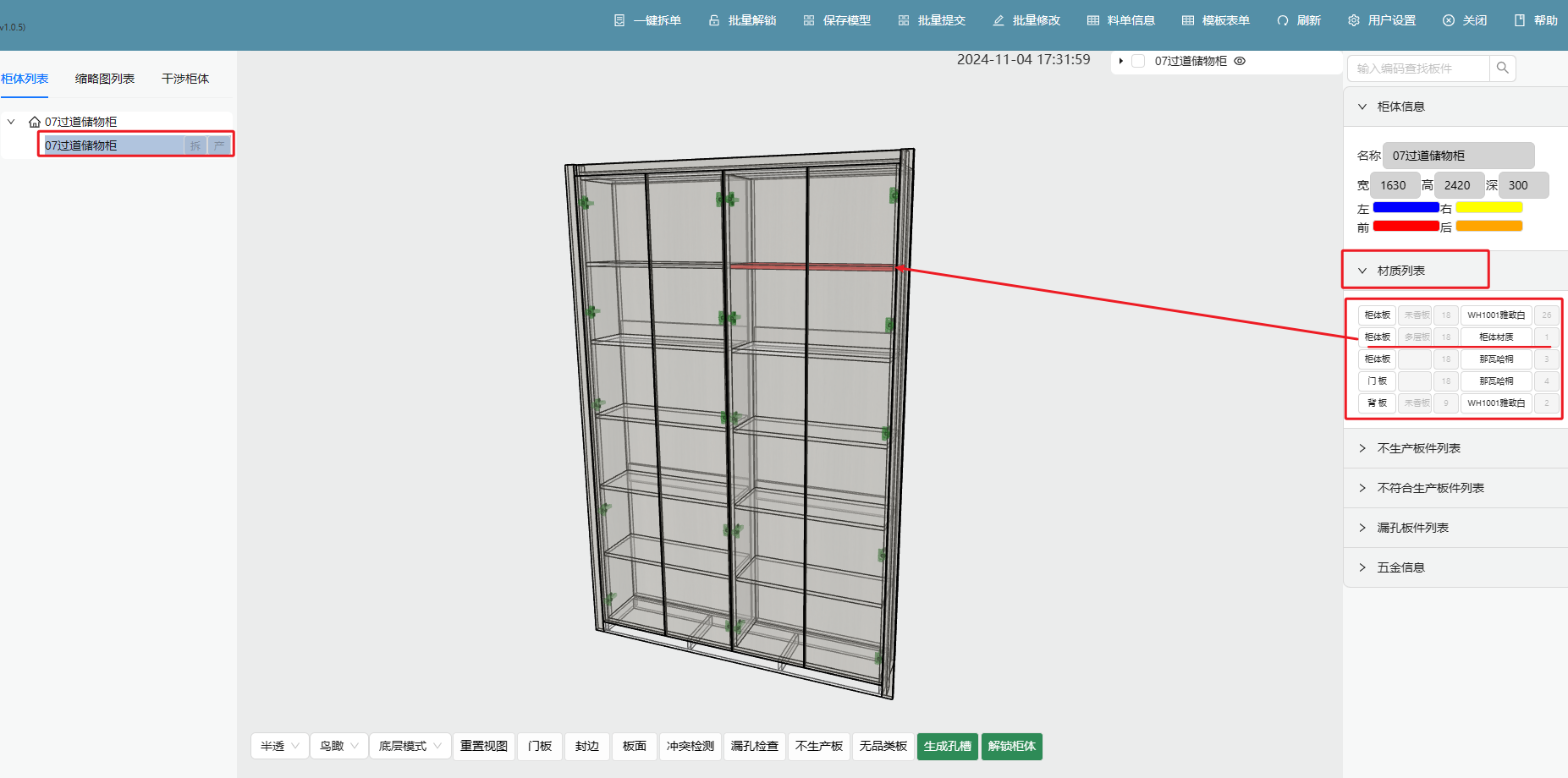Screen dimensions: 1568x778
Task: Toggle the eye icon beside 07过道储物柜
Action: click(1240, 61)
